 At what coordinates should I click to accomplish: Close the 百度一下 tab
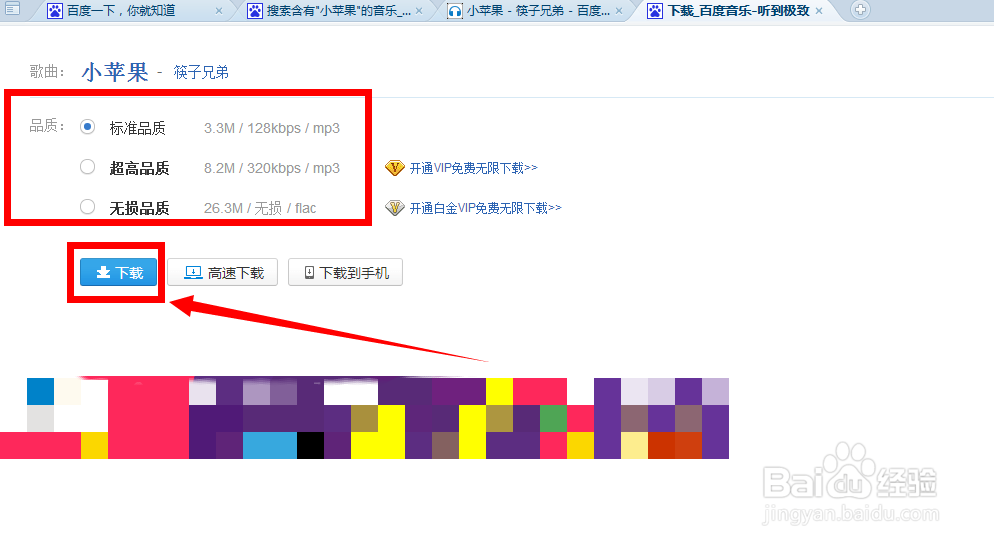point(219,11)
